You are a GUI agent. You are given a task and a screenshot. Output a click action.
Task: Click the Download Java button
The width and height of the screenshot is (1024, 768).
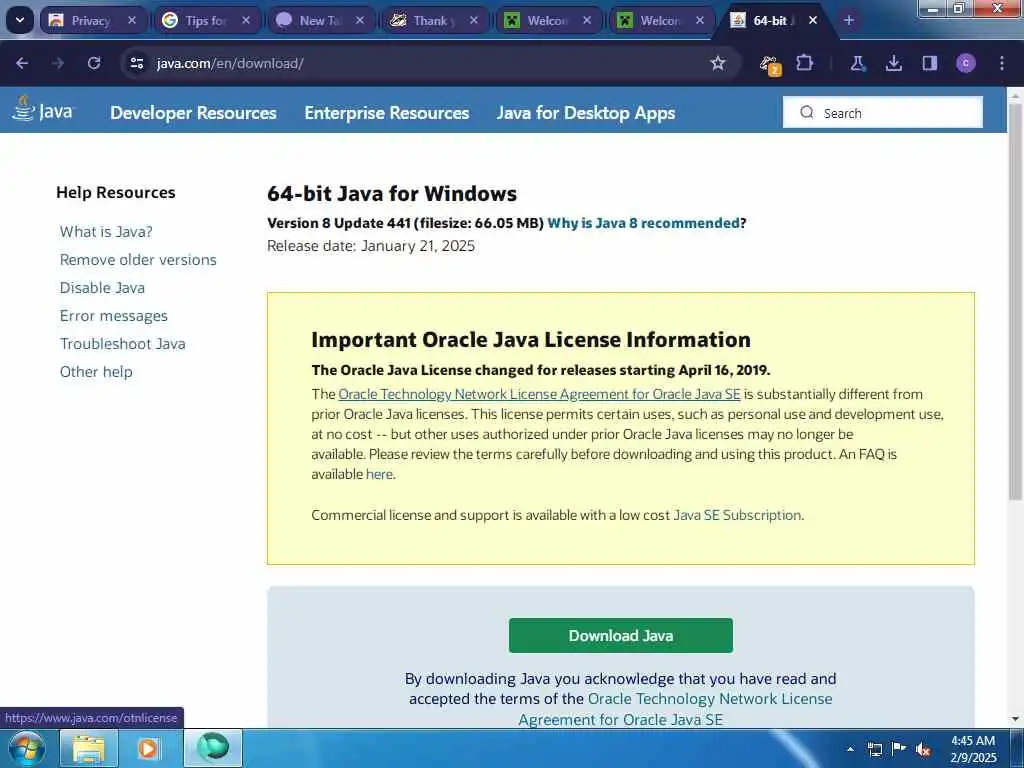coord(620,635)
